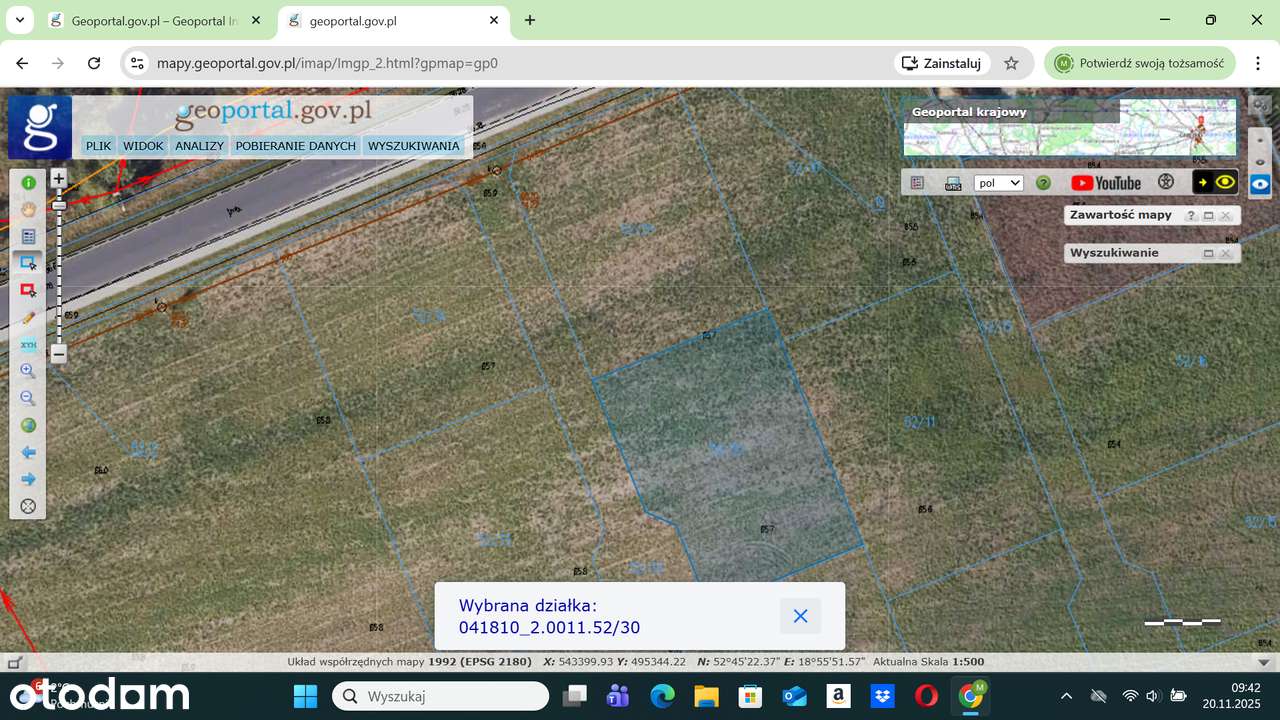The width and height of the screenshot is (1280, 720).
Task: Open Chrome's three-dot menu
Action: [1257, 63]
